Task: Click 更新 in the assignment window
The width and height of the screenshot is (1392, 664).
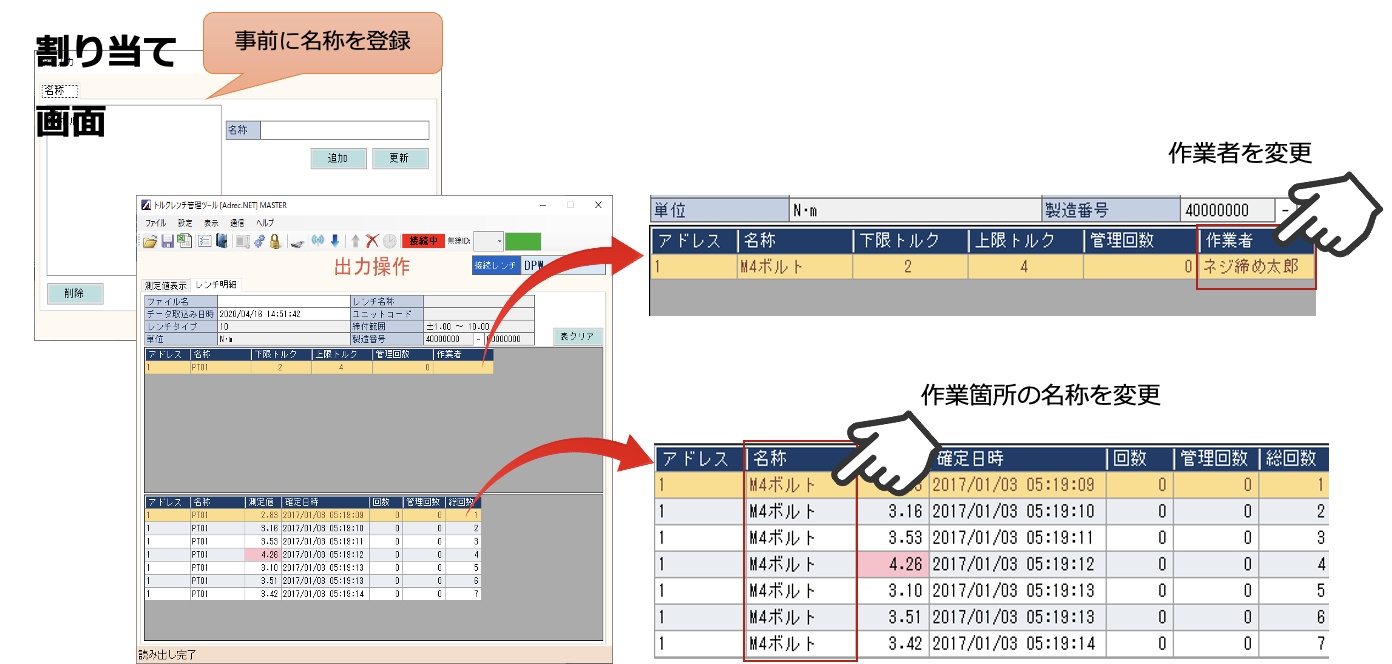Action: [400, 158]
